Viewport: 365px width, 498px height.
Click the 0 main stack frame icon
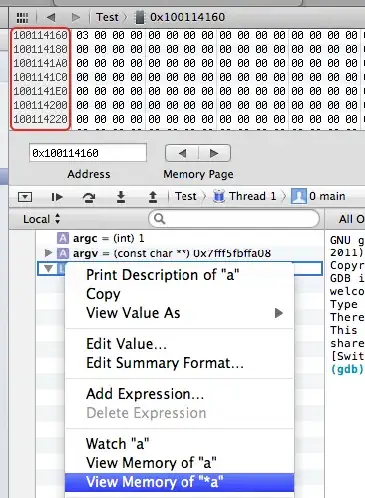pyautogui.click(x=299, y=196)
